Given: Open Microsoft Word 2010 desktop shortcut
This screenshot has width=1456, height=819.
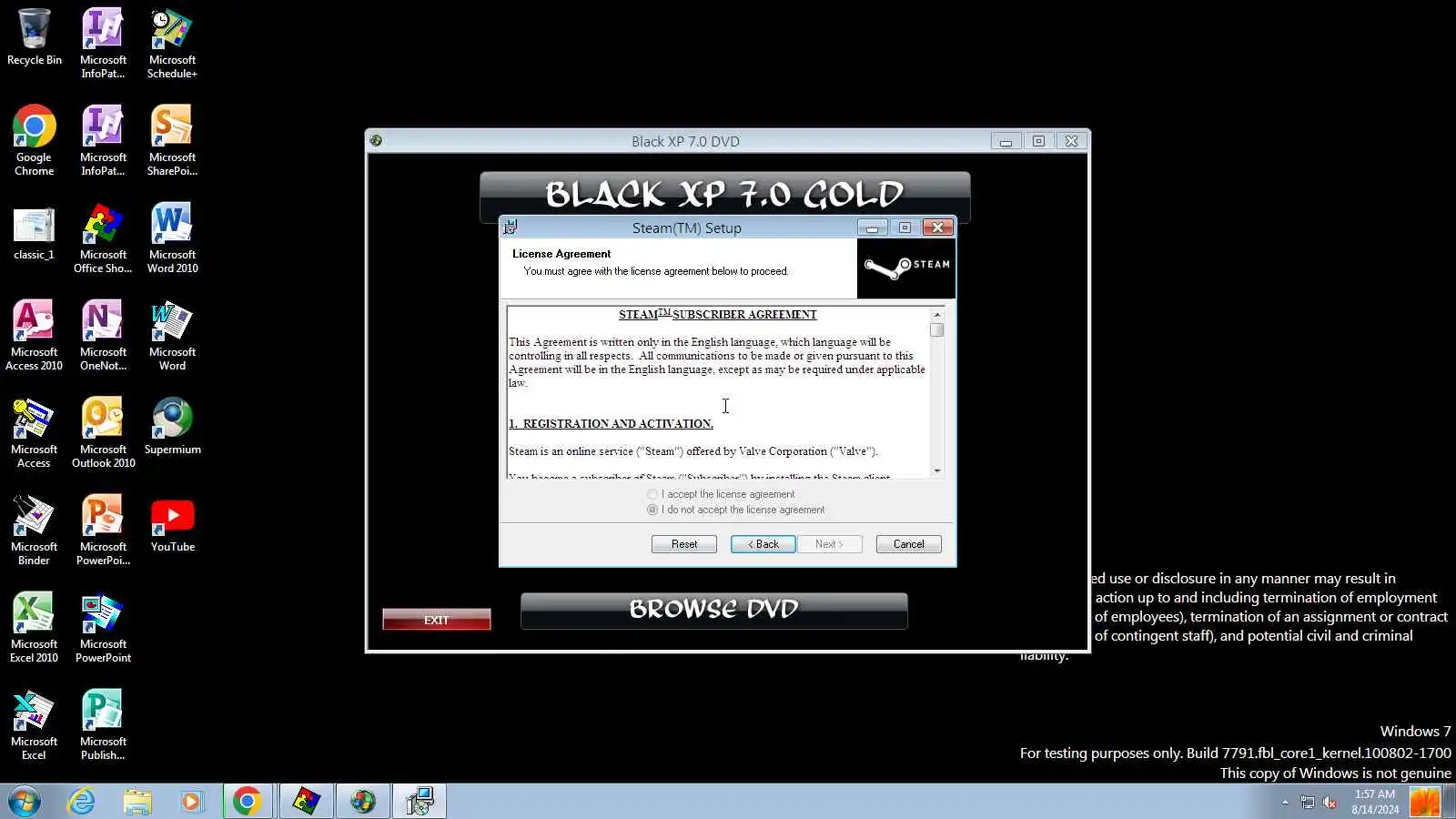Looking at the screenshot, I should [172, 237].
